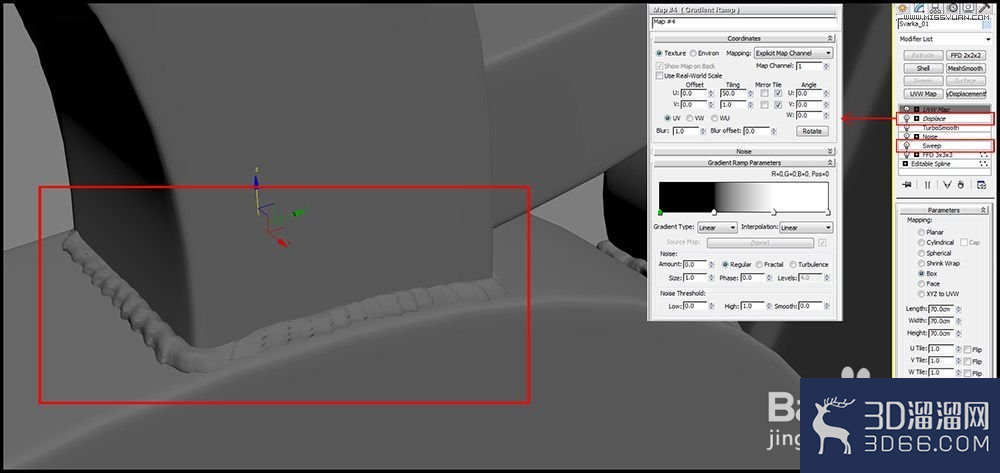Select Spherical mapping radio button
The width and height of the screenshot is (1000, 473).
click(921, 253)
